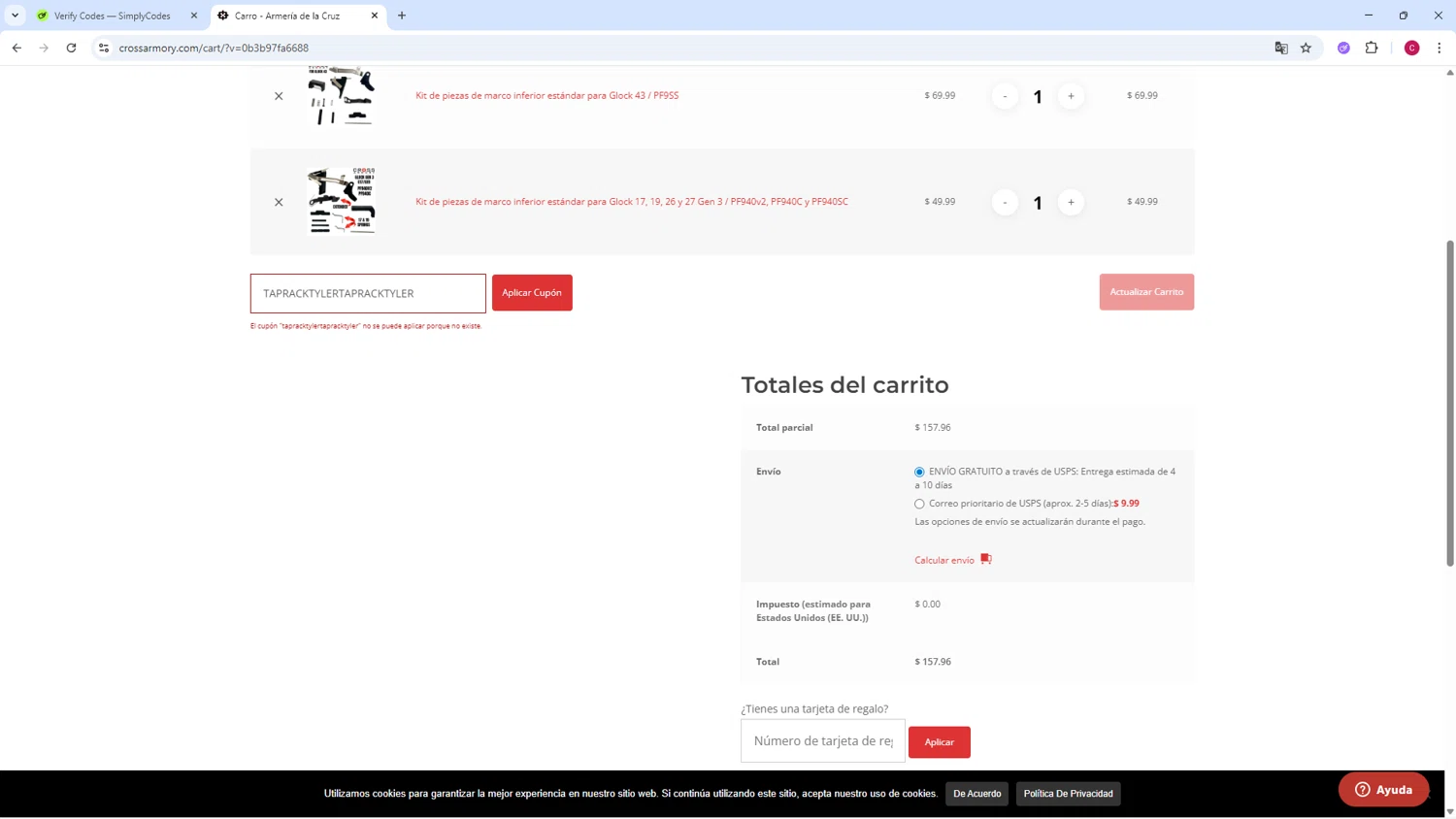Click the Total parcial $ 157.96 value
The height and width of the screenshot is (819, 1456).
click(933, 428)
